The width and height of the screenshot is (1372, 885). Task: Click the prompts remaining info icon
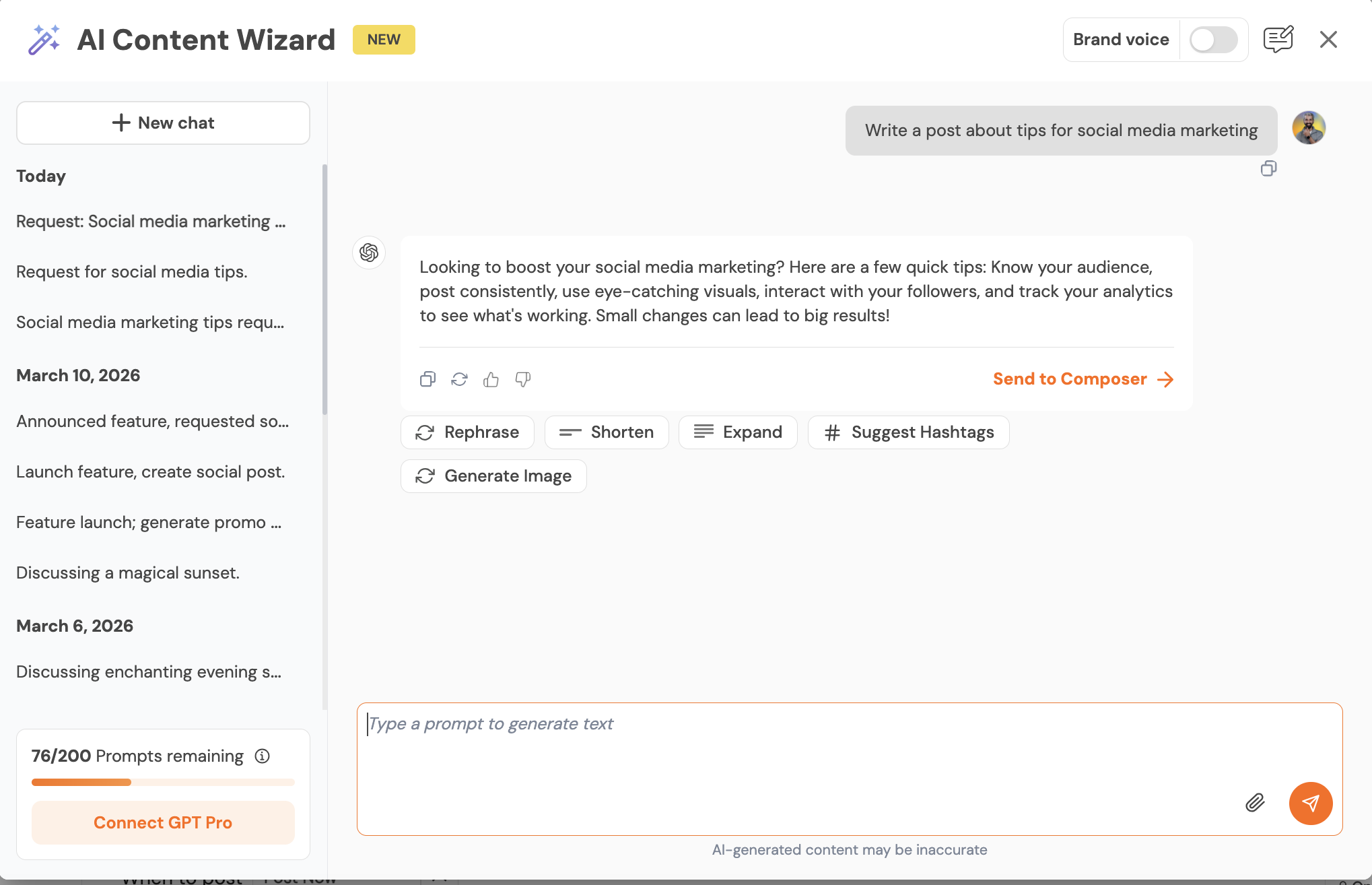pos(263,756)
